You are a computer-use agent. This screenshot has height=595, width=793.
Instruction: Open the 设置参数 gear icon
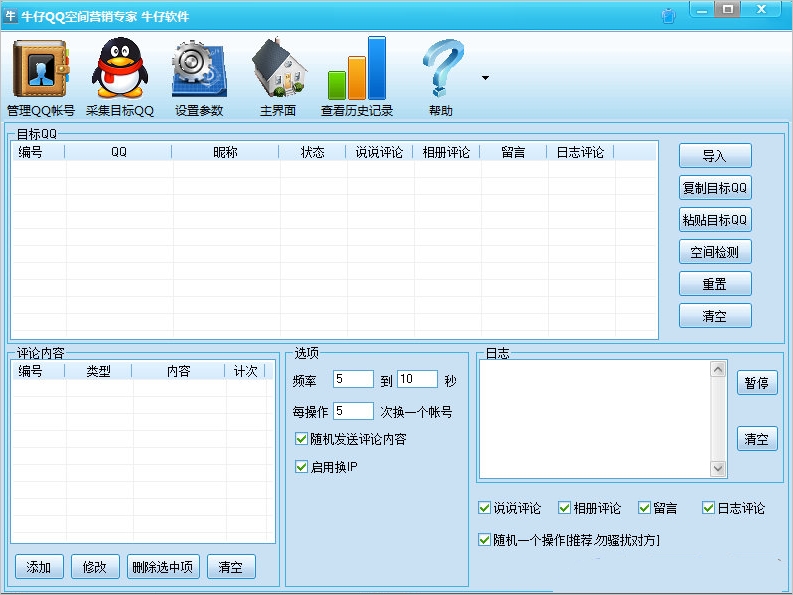point(199,69)
